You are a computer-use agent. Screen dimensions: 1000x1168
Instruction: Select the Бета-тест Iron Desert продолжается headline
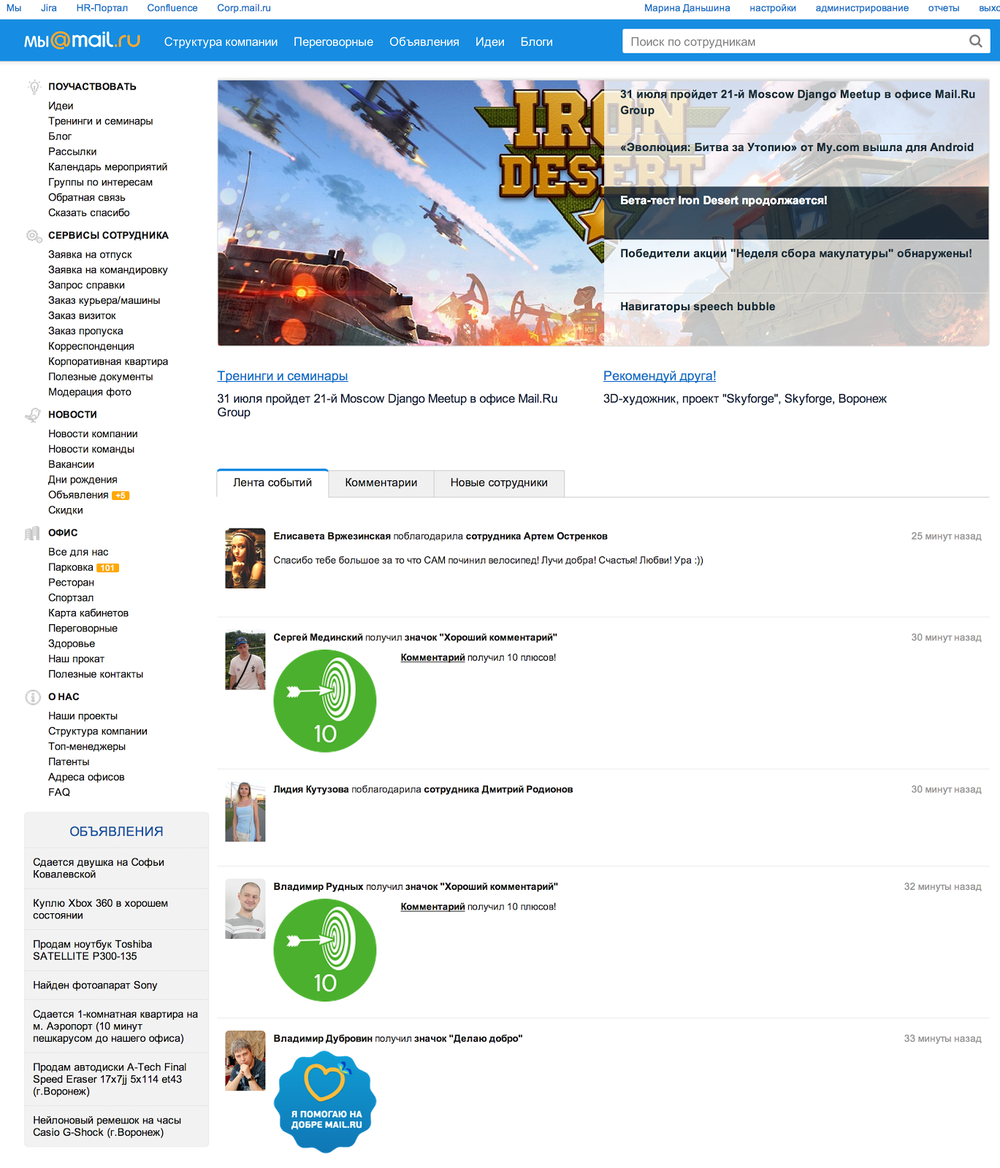tap(724, 200)
